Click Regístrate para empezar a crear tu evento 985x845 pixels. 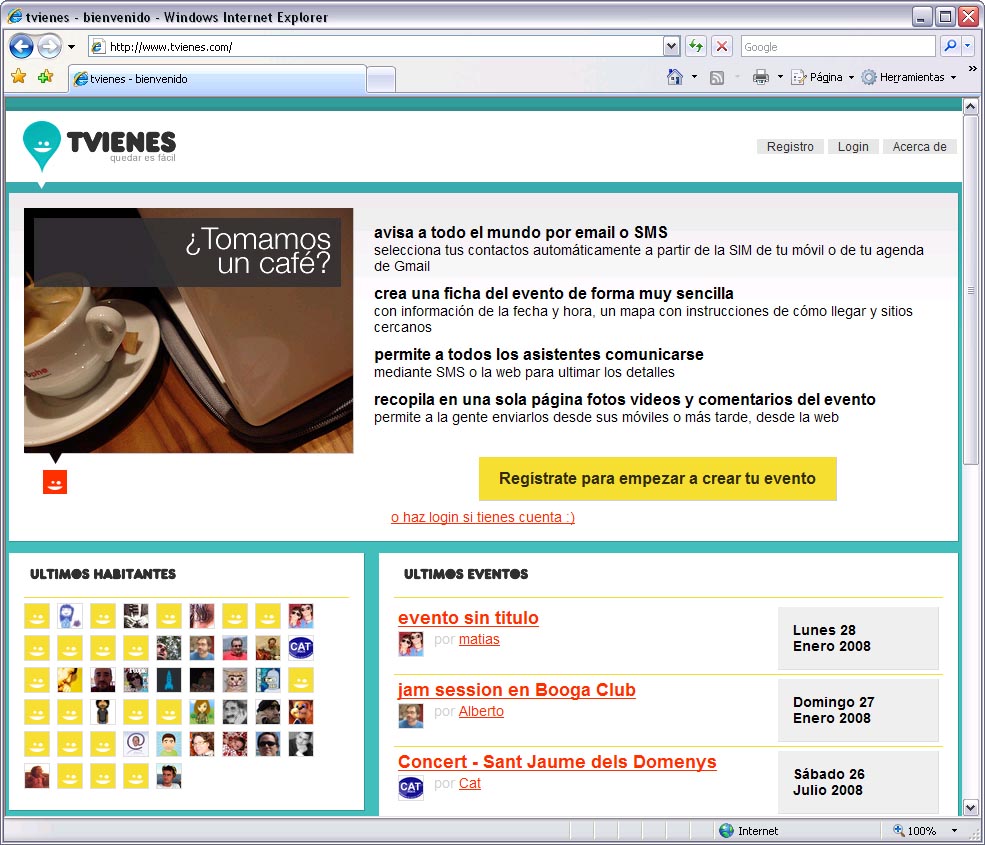click(657, 479)
